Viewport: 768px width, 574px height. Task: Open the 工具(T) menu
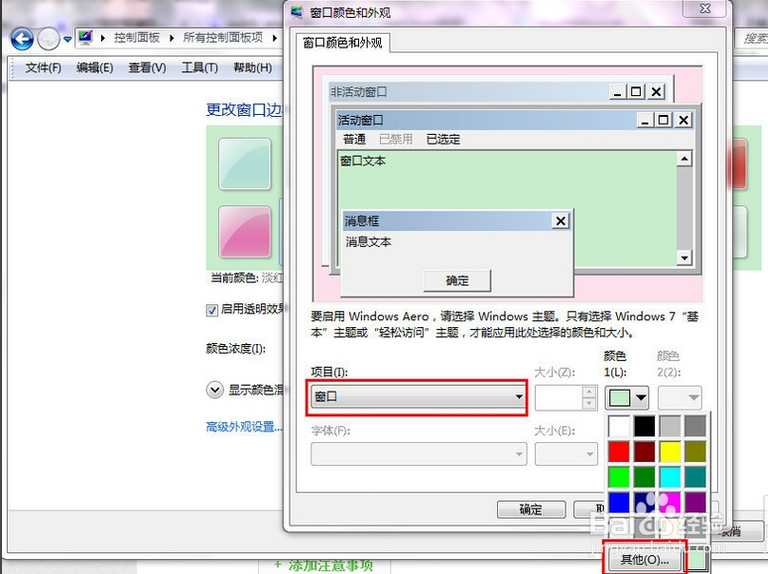click(199, 68)
